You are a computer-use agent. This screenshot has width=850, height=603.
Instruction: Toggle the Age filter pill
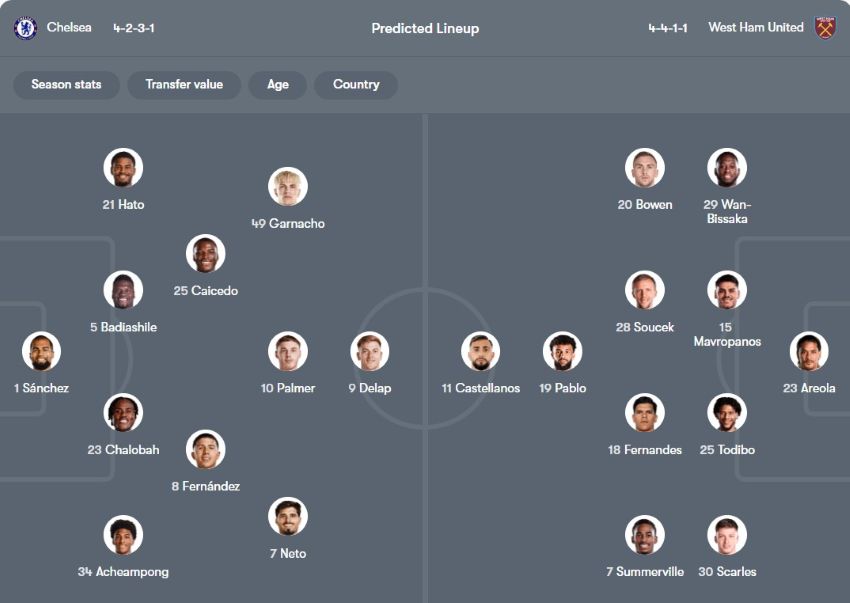click(x=278, y=85)
